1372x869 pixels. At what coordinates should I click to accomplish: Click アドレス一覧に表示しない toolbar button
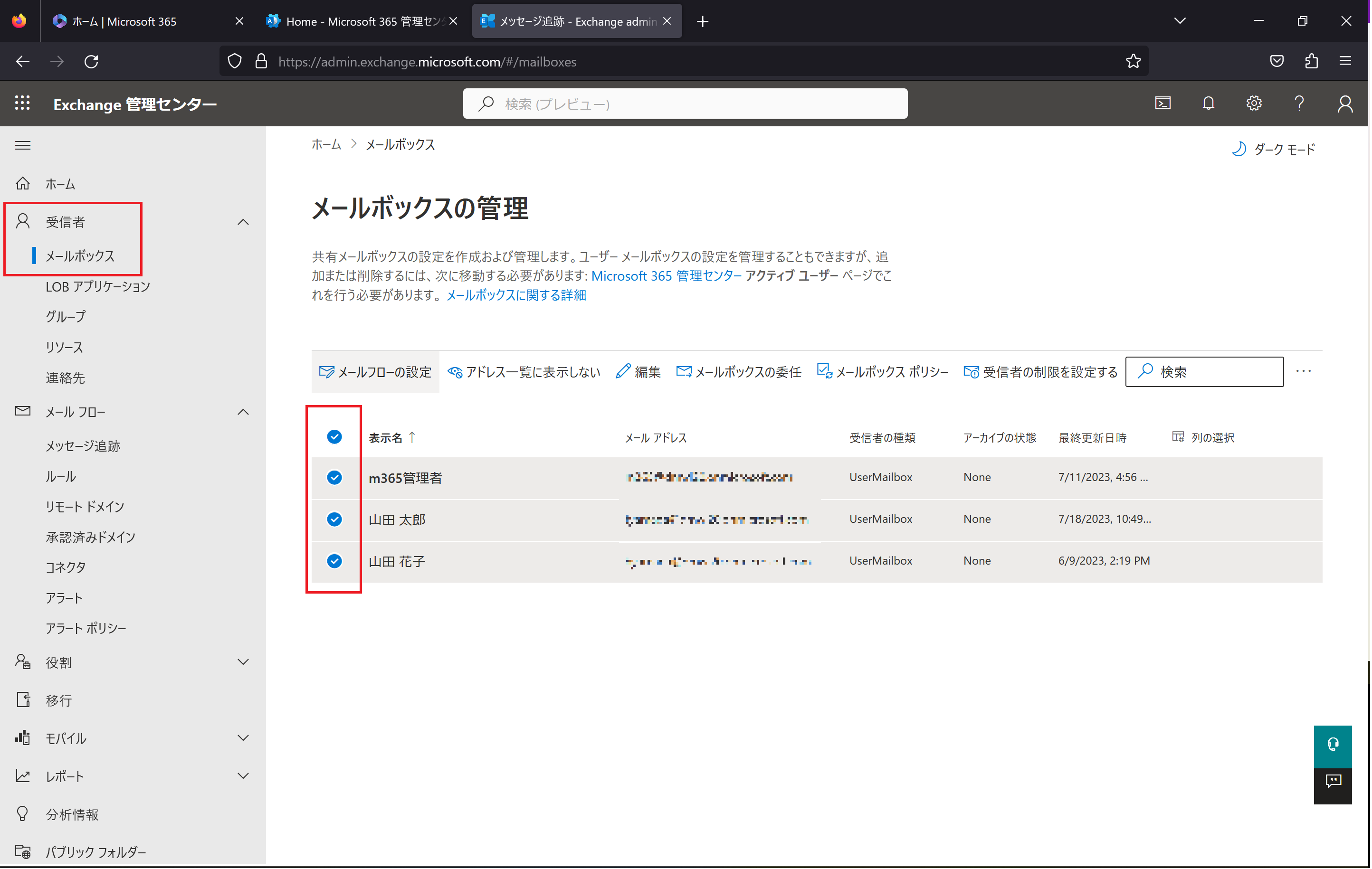524,371
